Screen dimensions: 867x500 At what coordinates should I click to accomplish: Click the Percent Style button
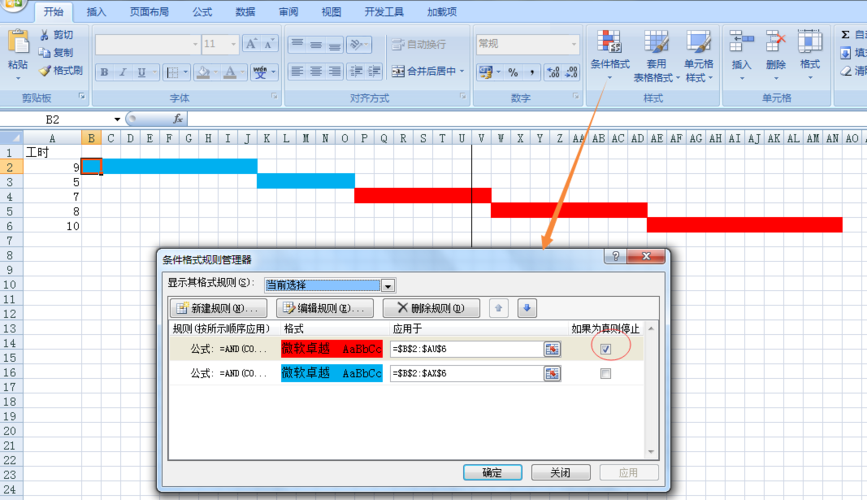[513, 72]
